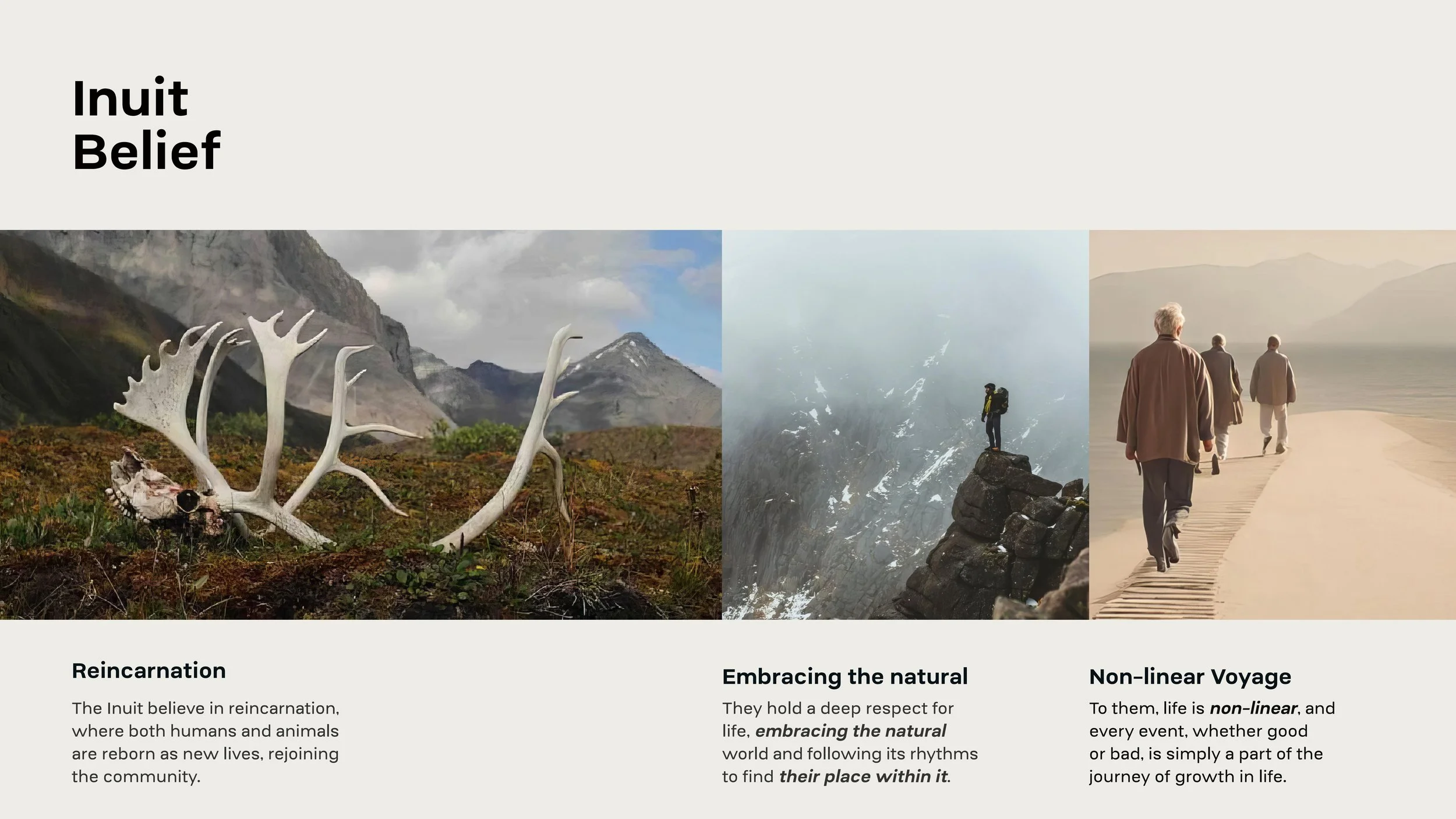The image size is (1456, 819).
Task: Click the 'world and following its rhythms' line
Action: [850, 754]
